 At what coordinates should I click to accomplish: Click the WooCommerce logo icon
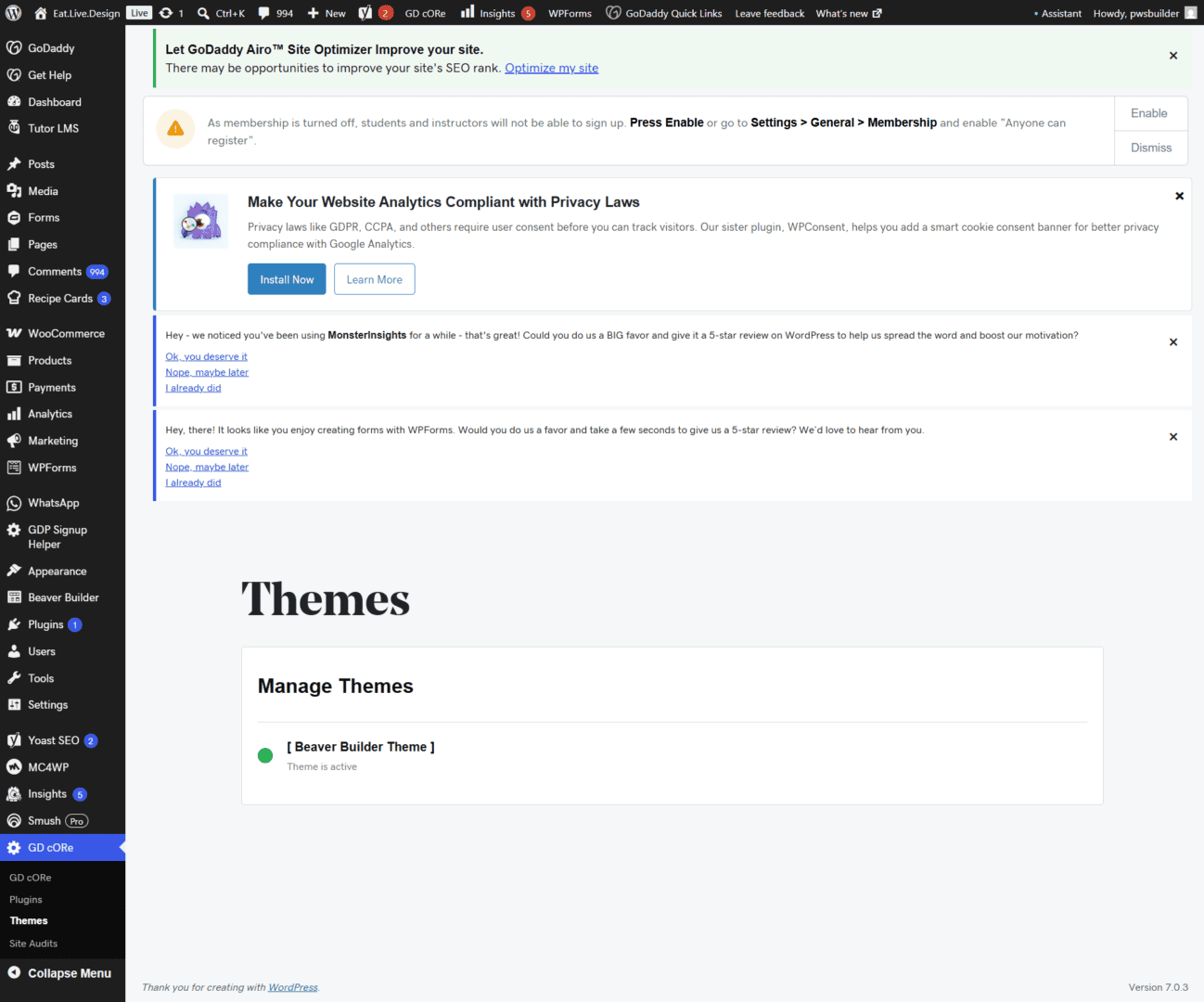pos(14,334)
